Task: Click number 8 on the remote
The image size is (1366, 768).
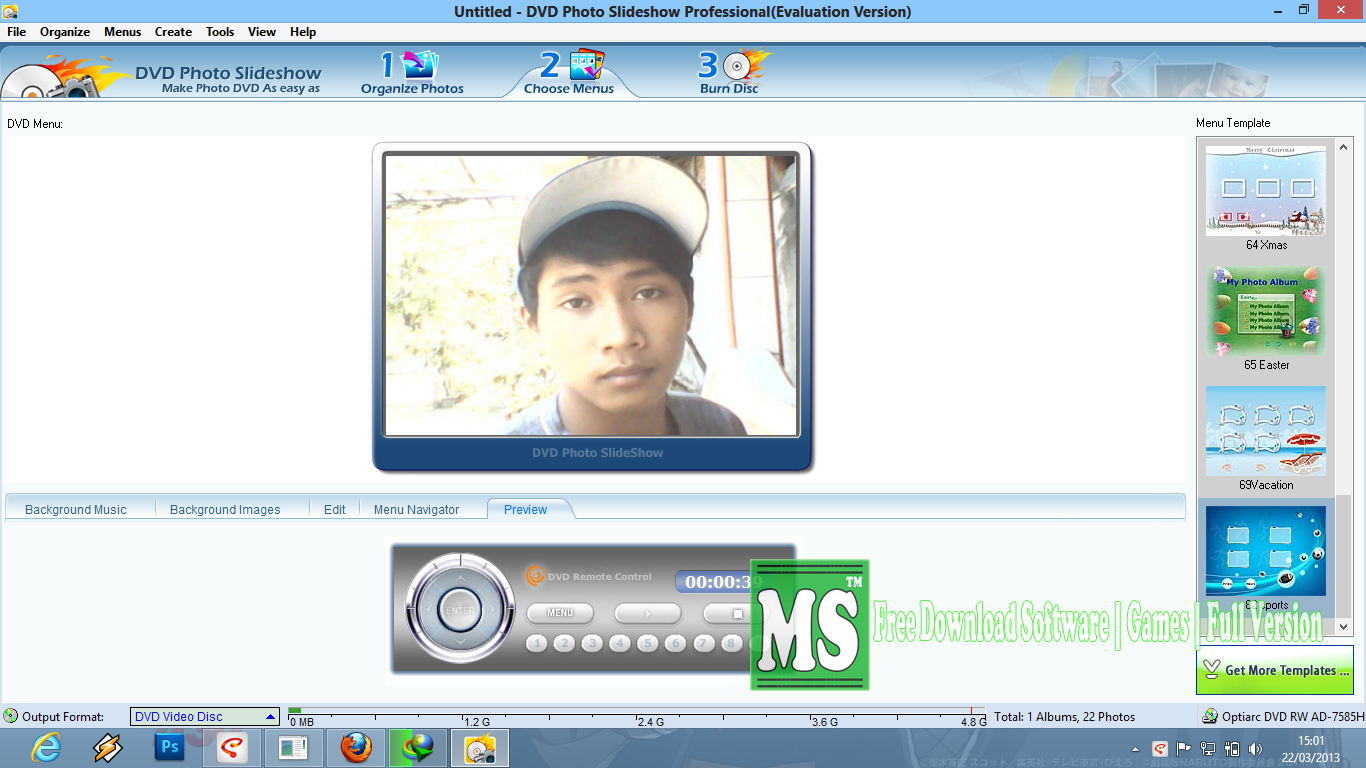Action: click(732, 643)
